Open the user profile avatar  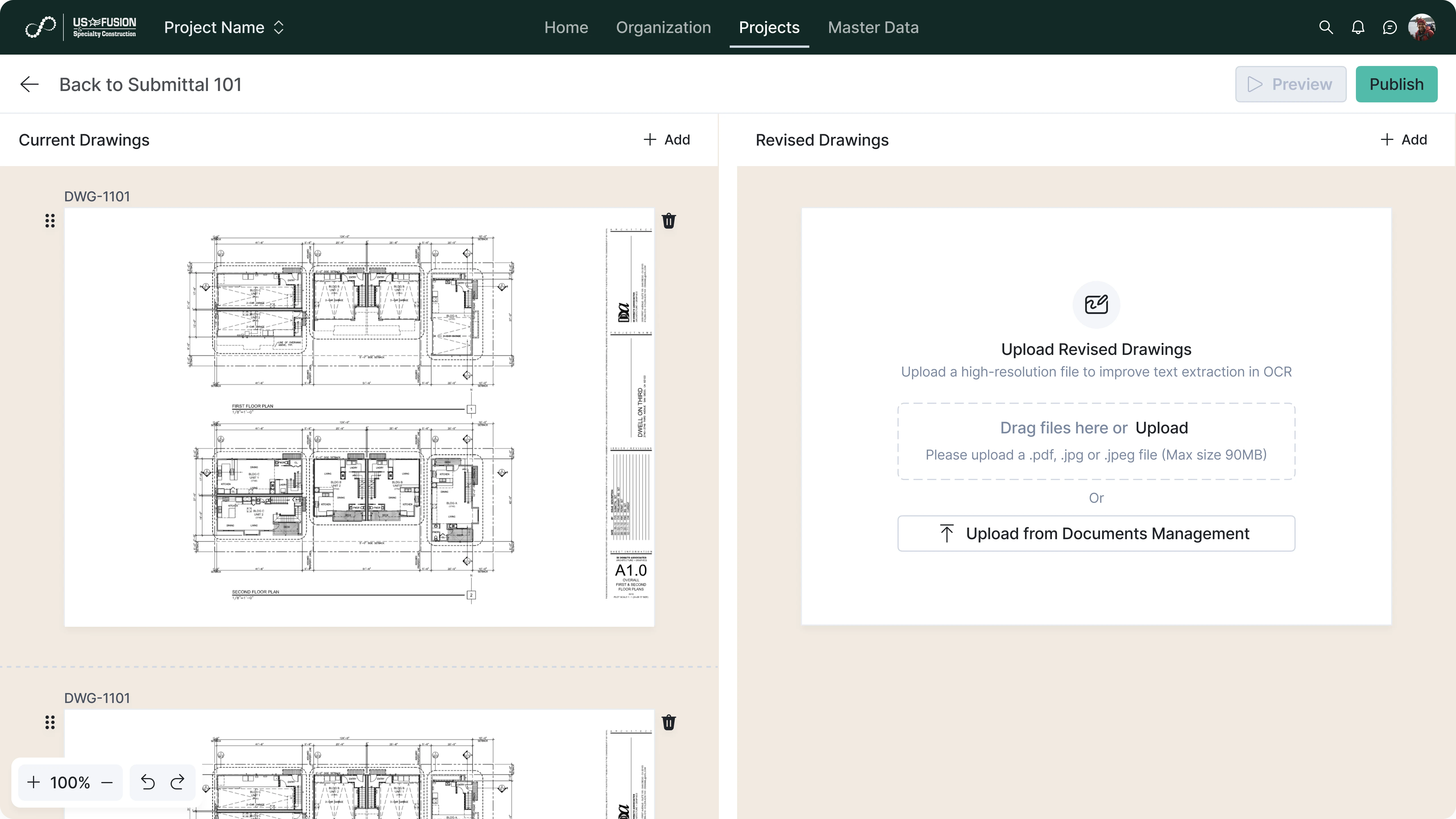tap(1422, 26)
